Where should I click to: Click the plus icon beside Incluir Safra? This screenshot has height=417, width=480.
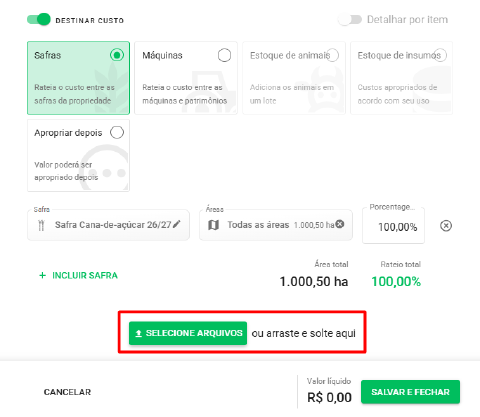[42, 275]
